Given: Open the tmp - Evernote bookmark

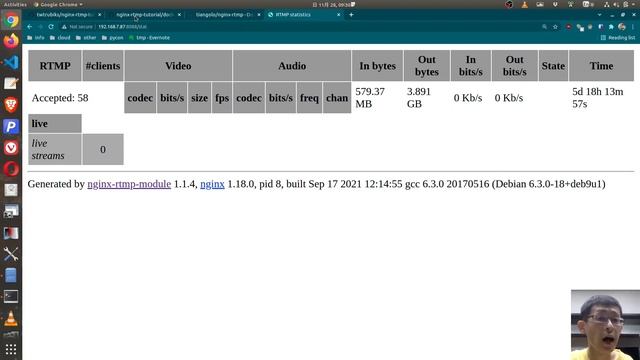Looking at the screenshot, I should (149, 38).
